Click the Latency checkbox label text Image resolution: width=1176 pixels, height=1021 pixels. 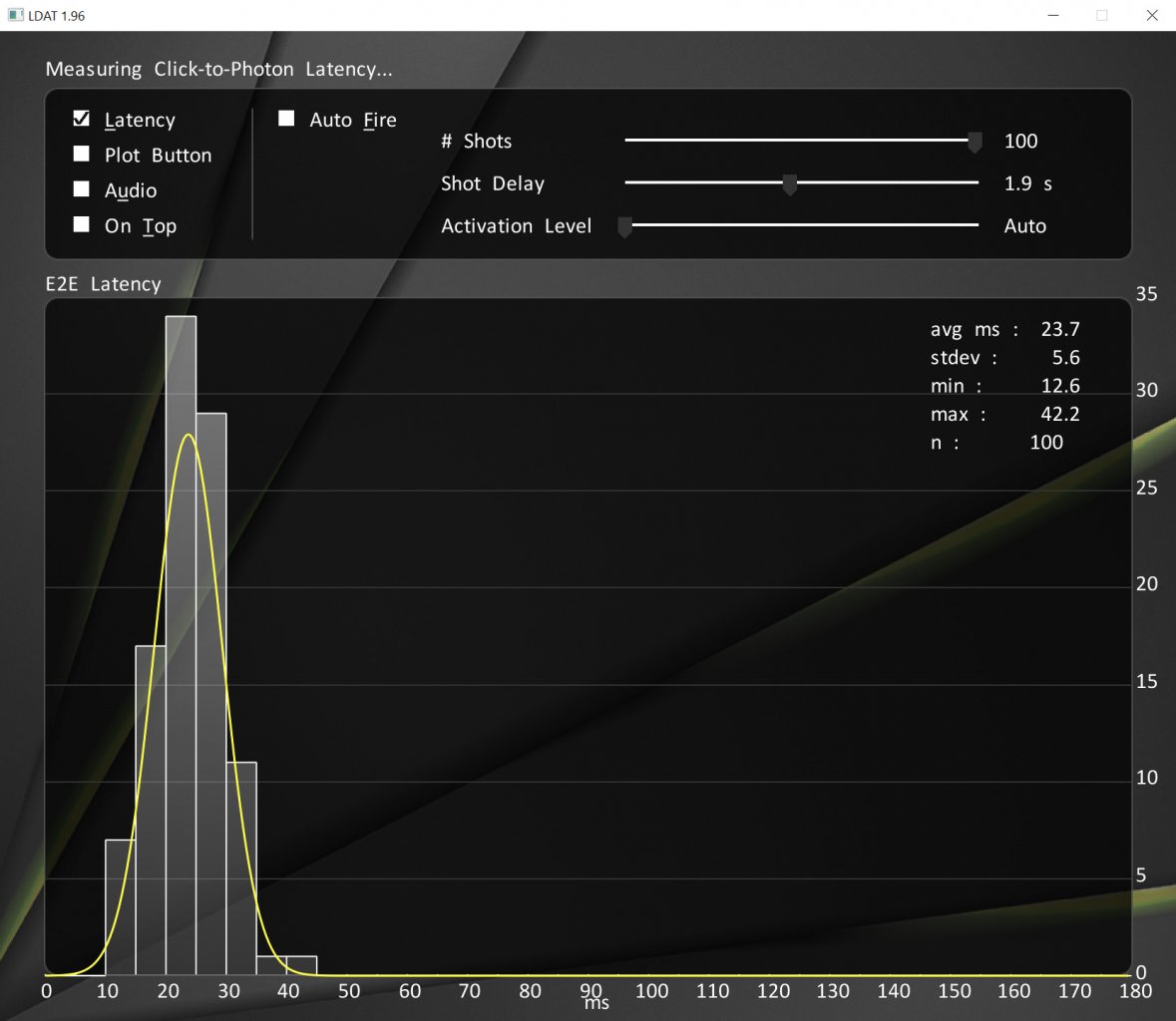(141, 120)
